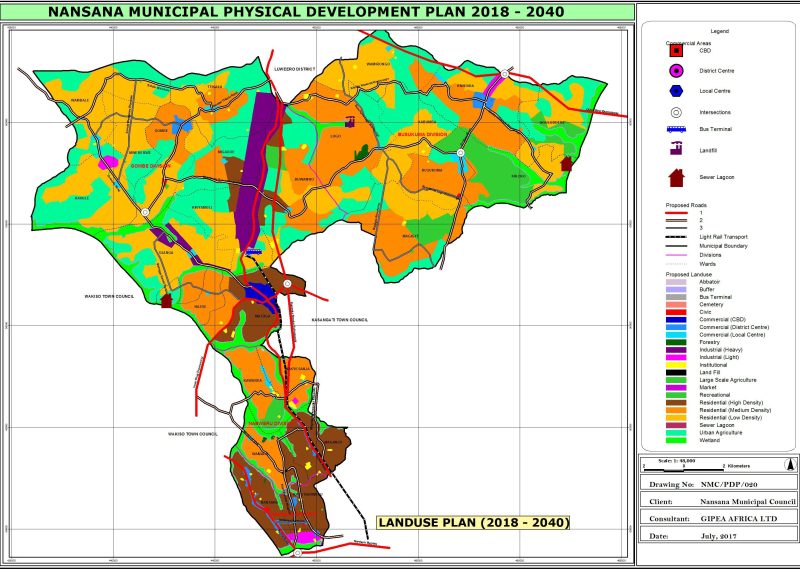Pick the Industrial (Heavy) purple swatch
The height and width of the screenshot is (570, 800).
click(675, 349)
